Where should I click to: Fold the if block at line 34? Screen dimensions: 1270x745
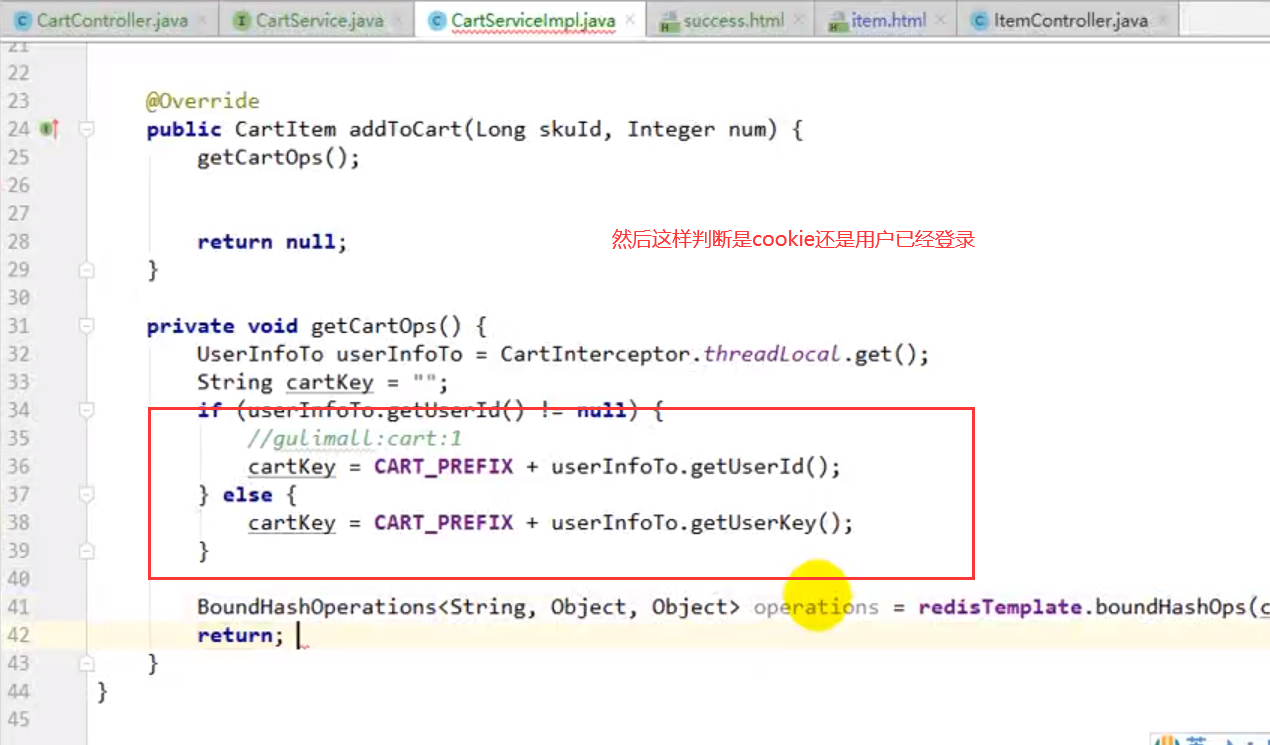coord(87,410)
